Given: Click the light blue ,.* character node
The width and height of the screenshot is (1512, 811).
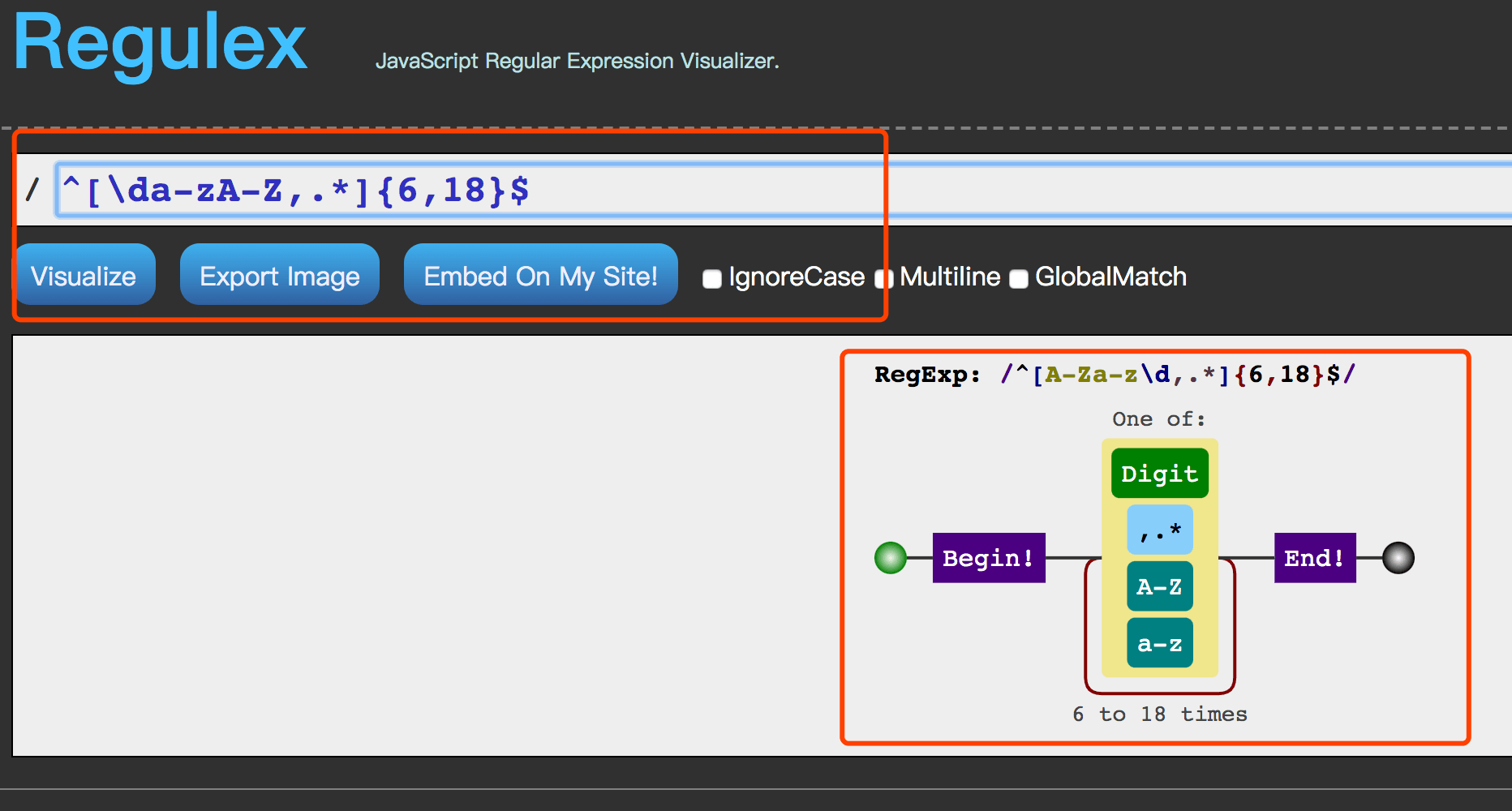Looking at the screenshot, I should tap(1160, 530).
